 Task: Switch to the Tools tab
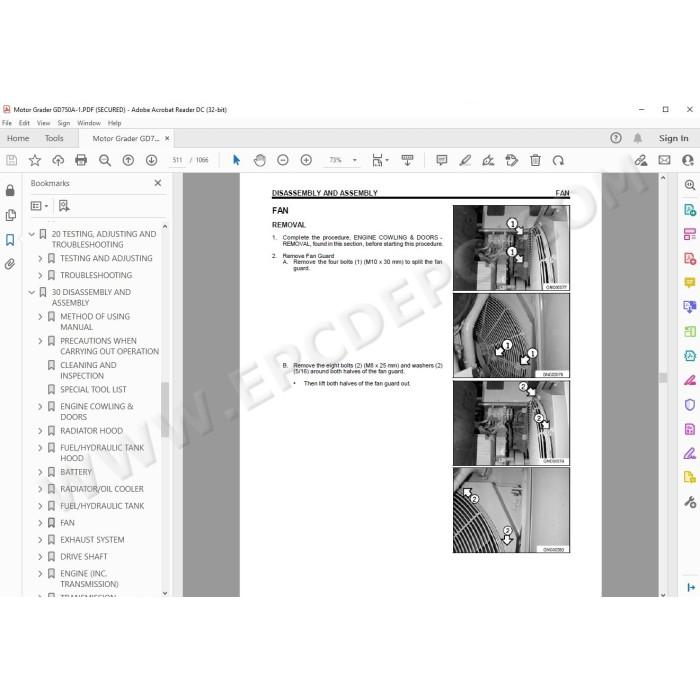(54, 138)
